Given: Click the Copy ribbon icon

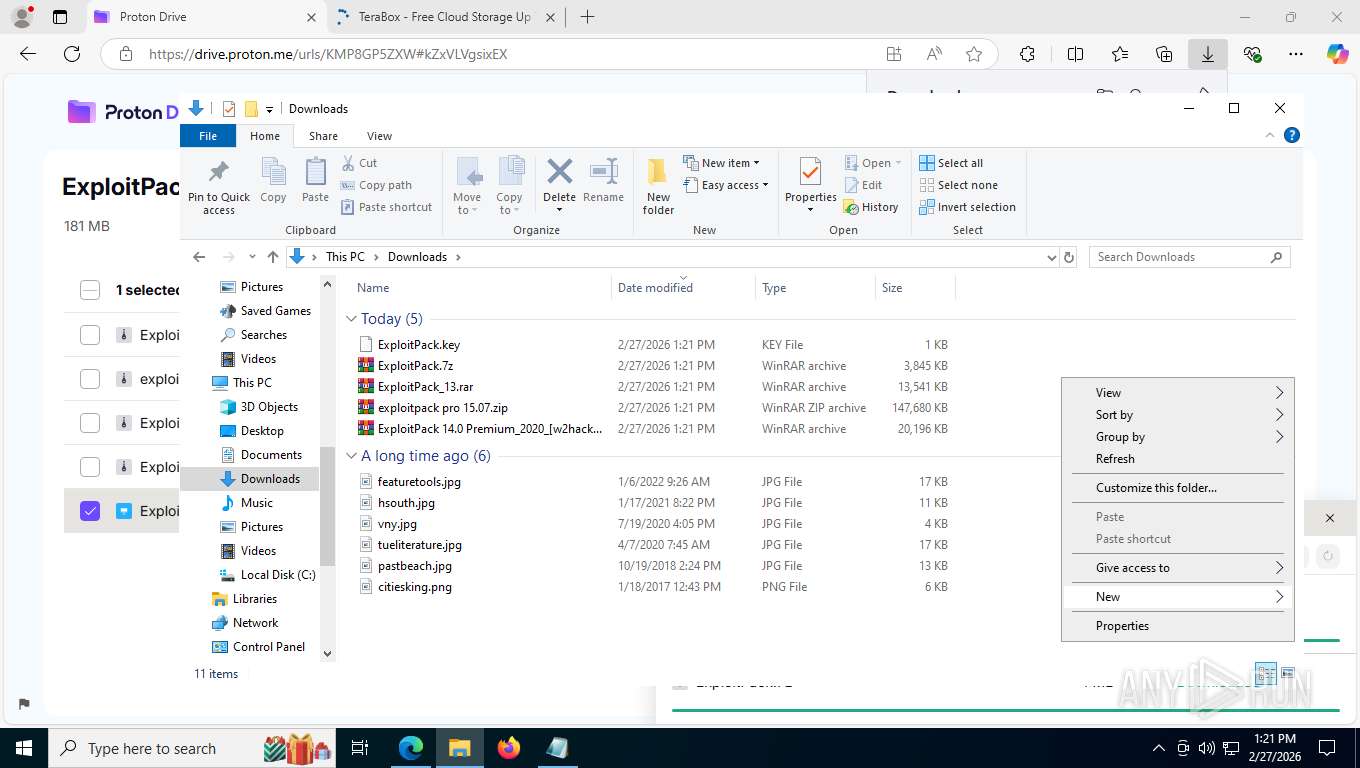Looking at the screenshot, I should (x=273, y=181).
